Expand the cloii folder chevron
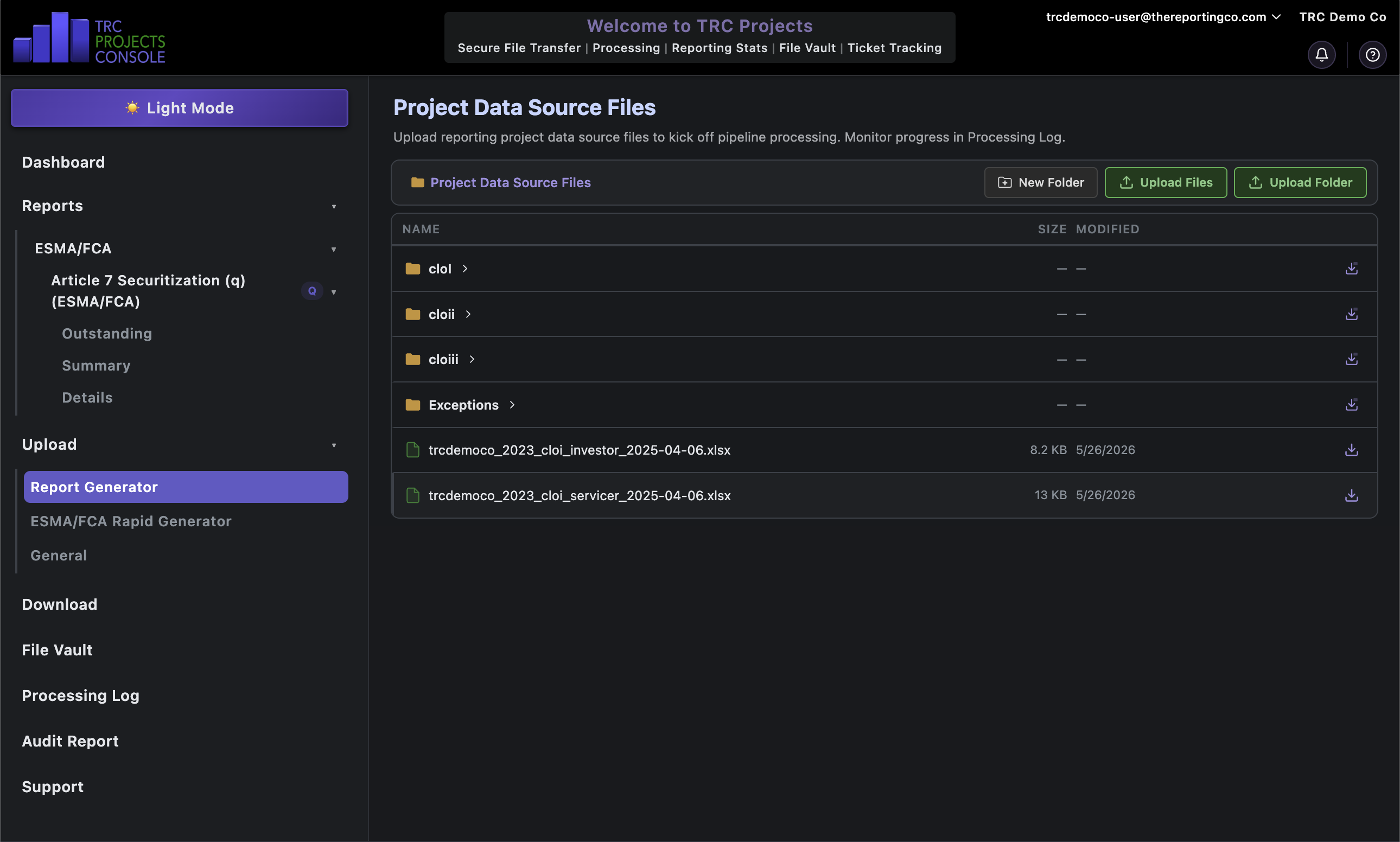 (468, 314)
